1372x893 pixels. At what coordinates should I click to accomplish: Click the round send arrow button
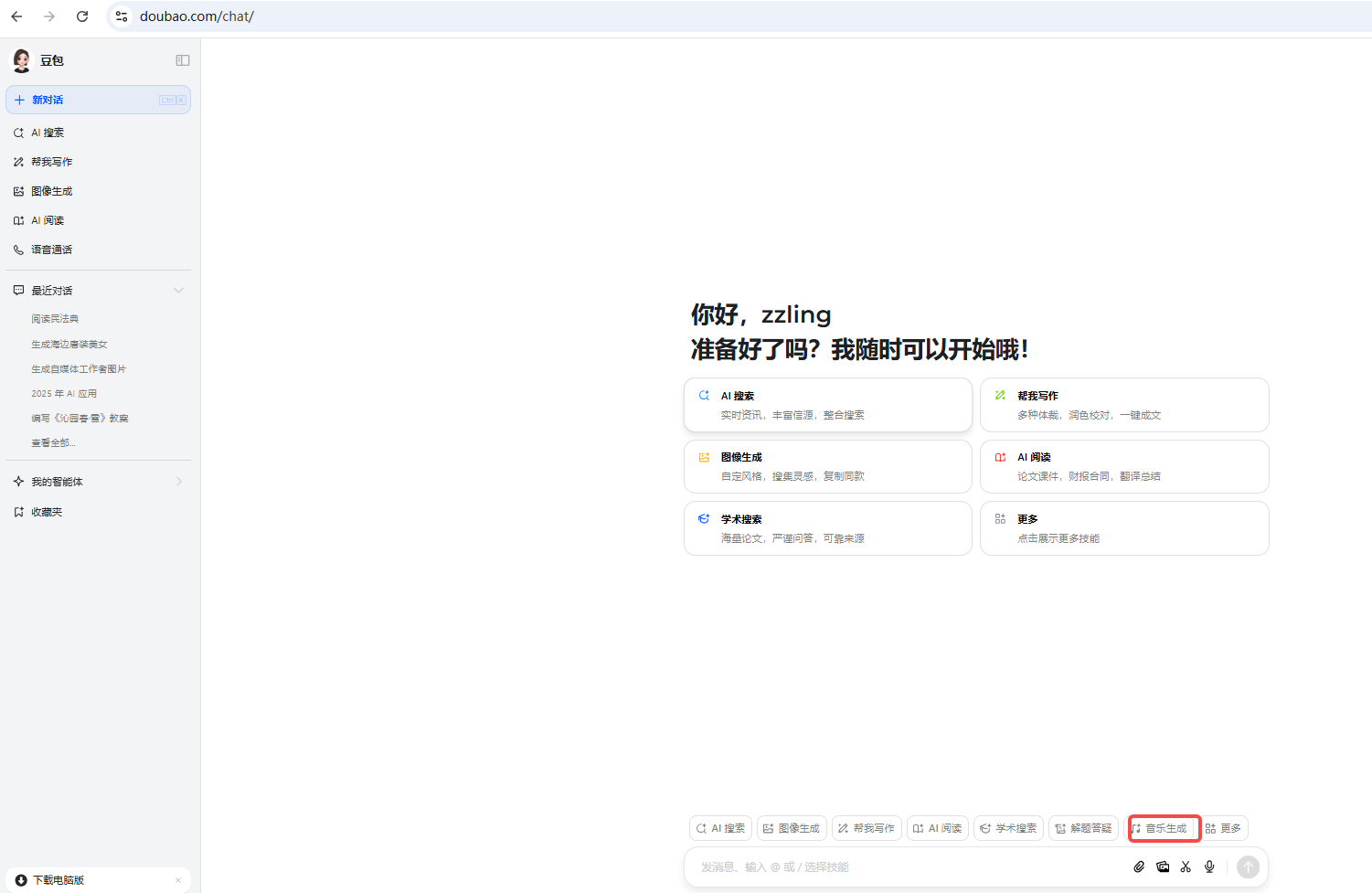coord(1248,866)
